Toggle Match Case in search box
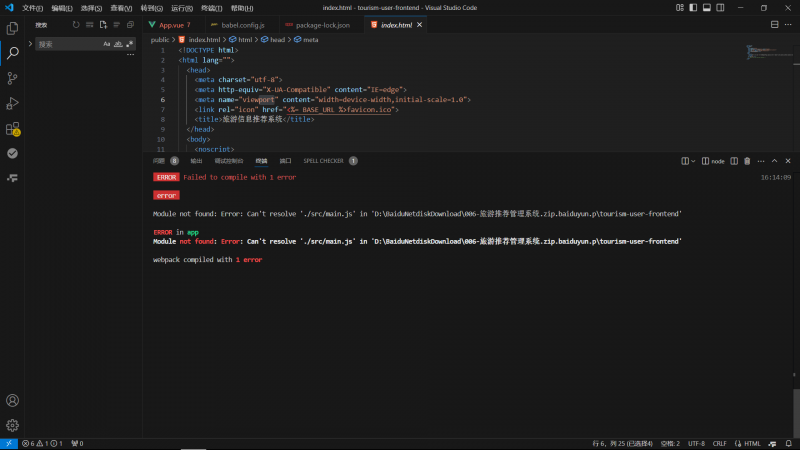Viewport: 800px width, 450px height. (107, 44)
